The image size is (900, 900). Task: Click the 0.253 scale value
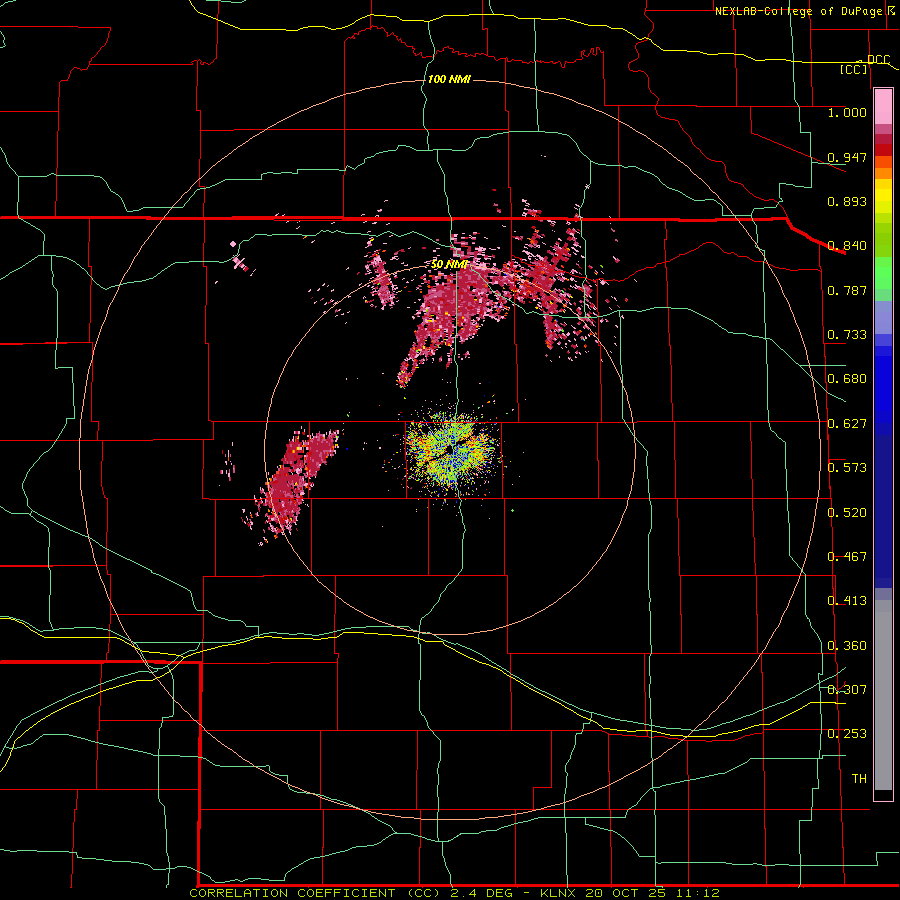pos(847,734)
